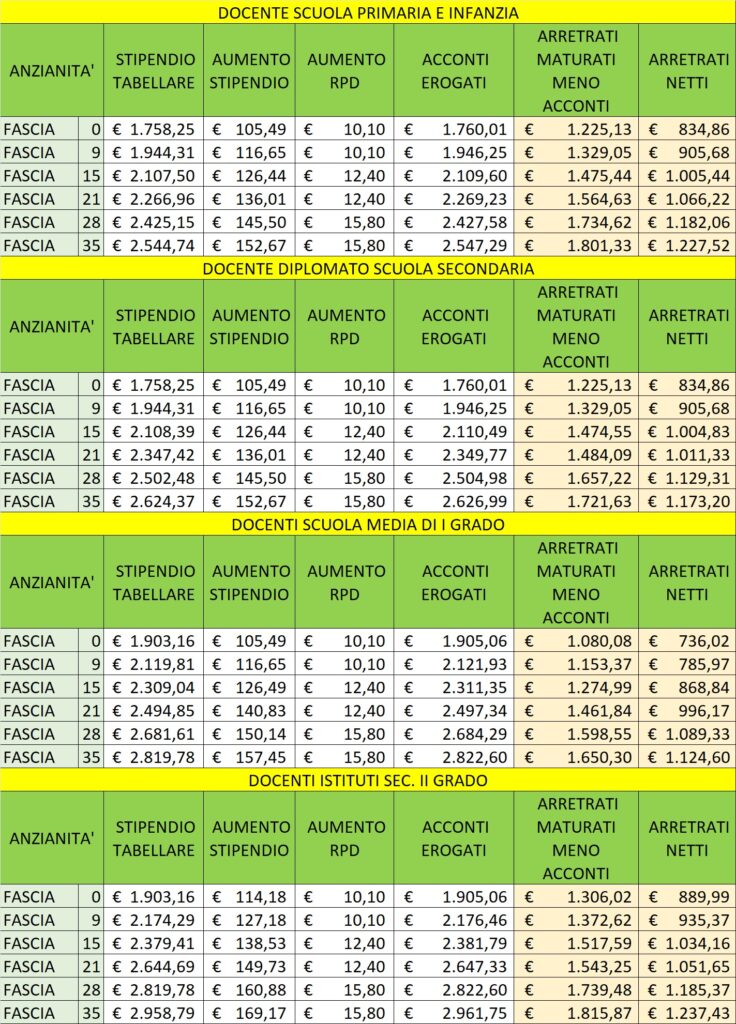Select the advances paid cell 2.647,33
This screenshot has width=736, height=1024.
coord(454,967)
